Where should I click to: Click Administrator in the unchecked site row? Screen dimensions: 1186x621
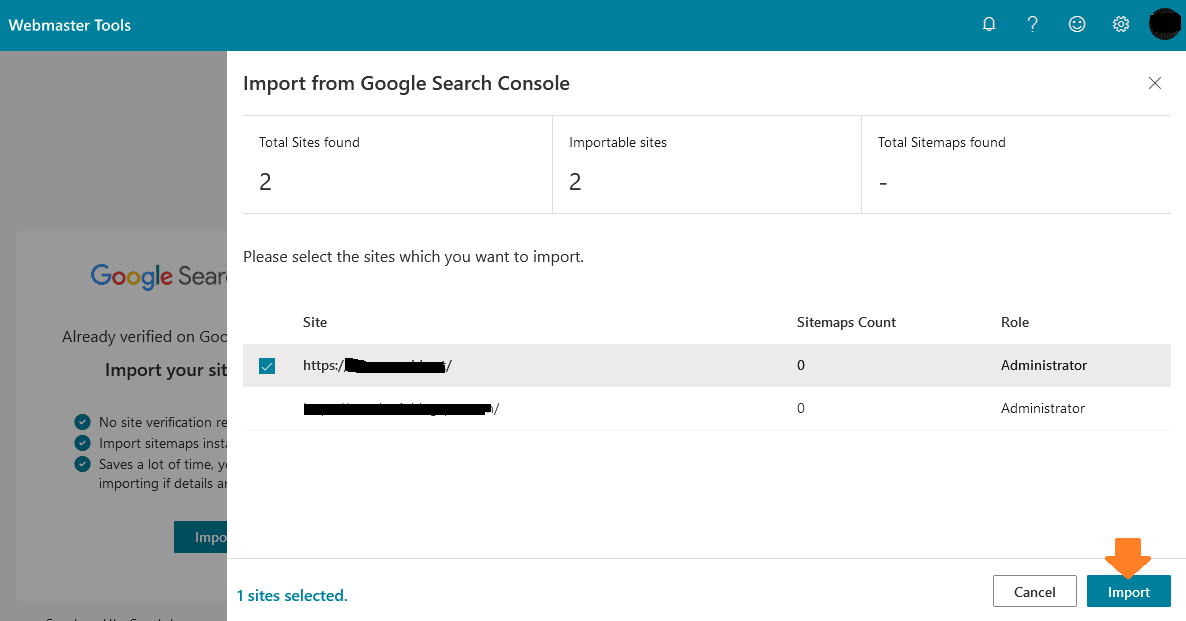click(1043, 408)
